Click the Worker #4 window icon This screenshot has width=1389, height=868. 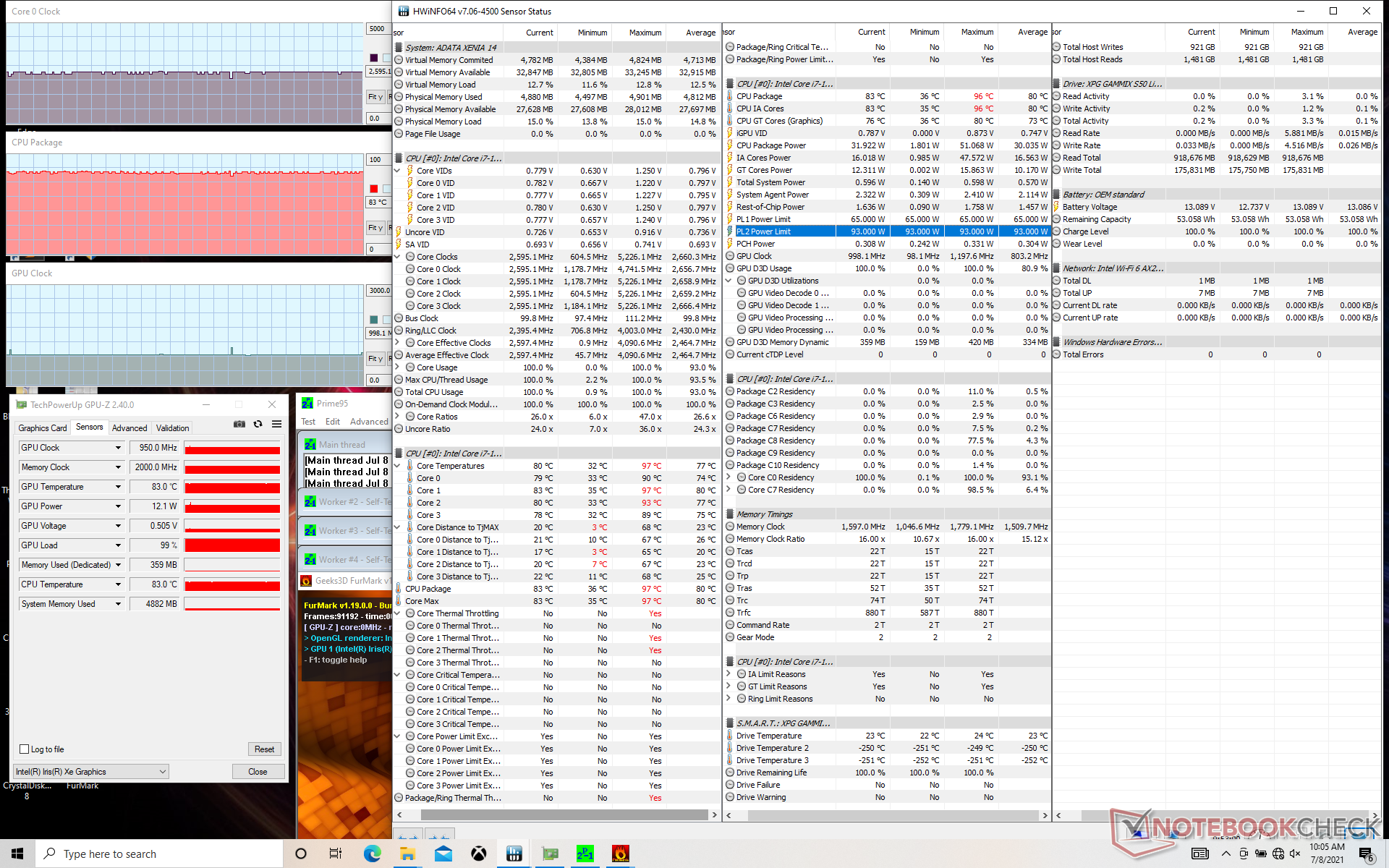pyautogui.click(x=310, y=559)
